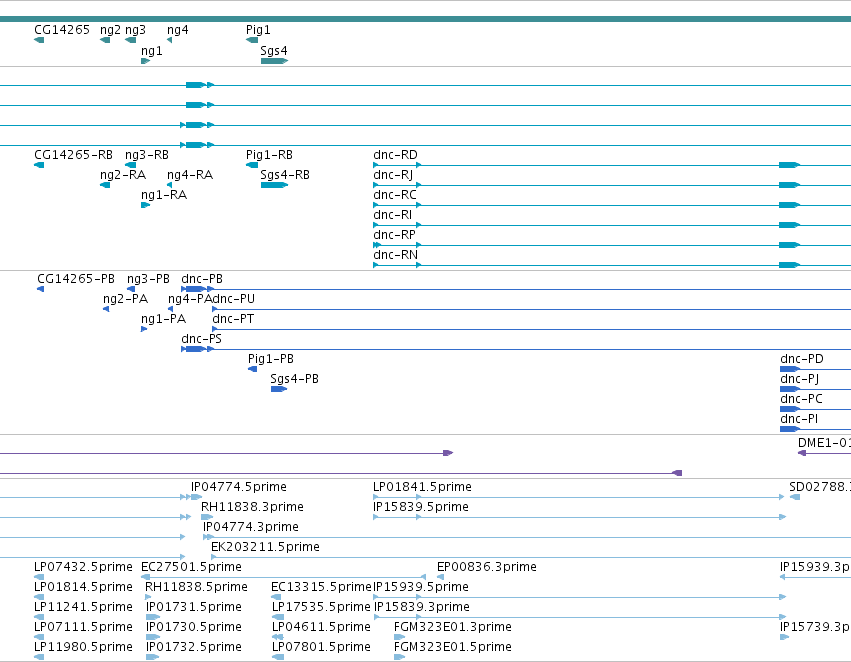Select the CG14265-PB protein label
This screenshot has height=662, width=851.
click(x=76, y=279)
